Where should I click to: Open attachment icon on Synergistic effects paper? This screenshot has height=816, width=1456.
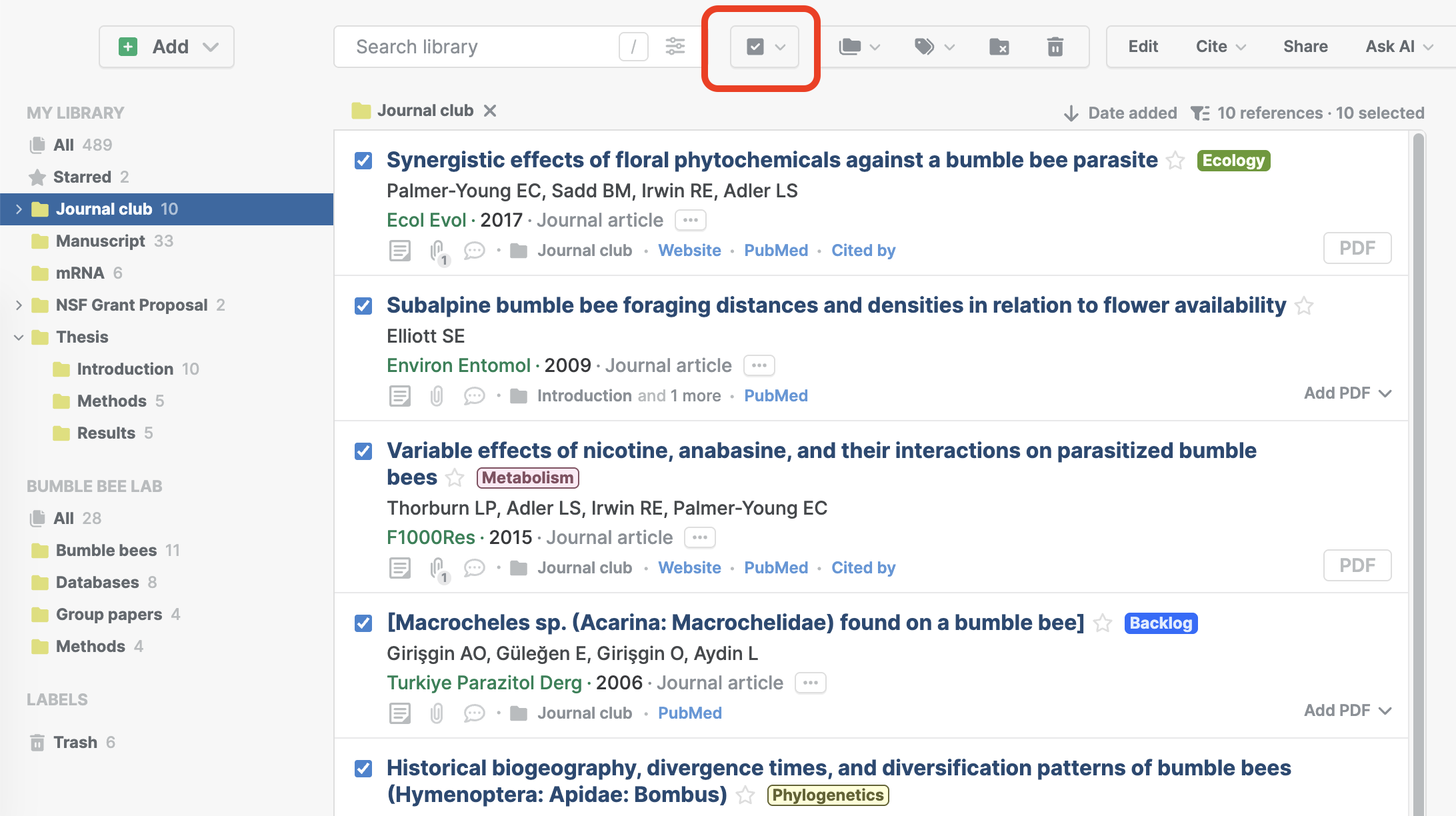coord(437,251)
